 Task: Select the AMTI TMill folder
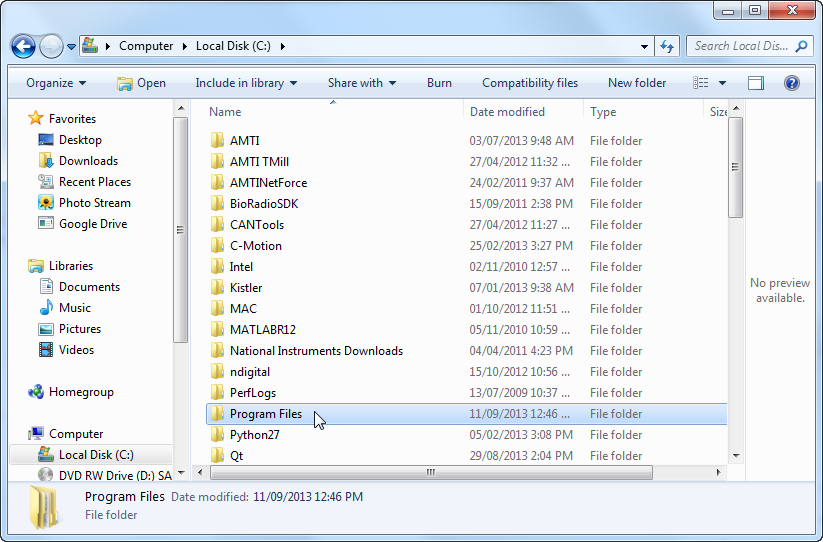467,162
